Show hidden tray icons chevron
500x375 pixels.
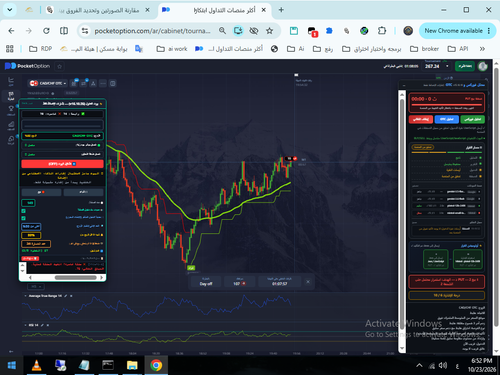click(x=419, y=366)
